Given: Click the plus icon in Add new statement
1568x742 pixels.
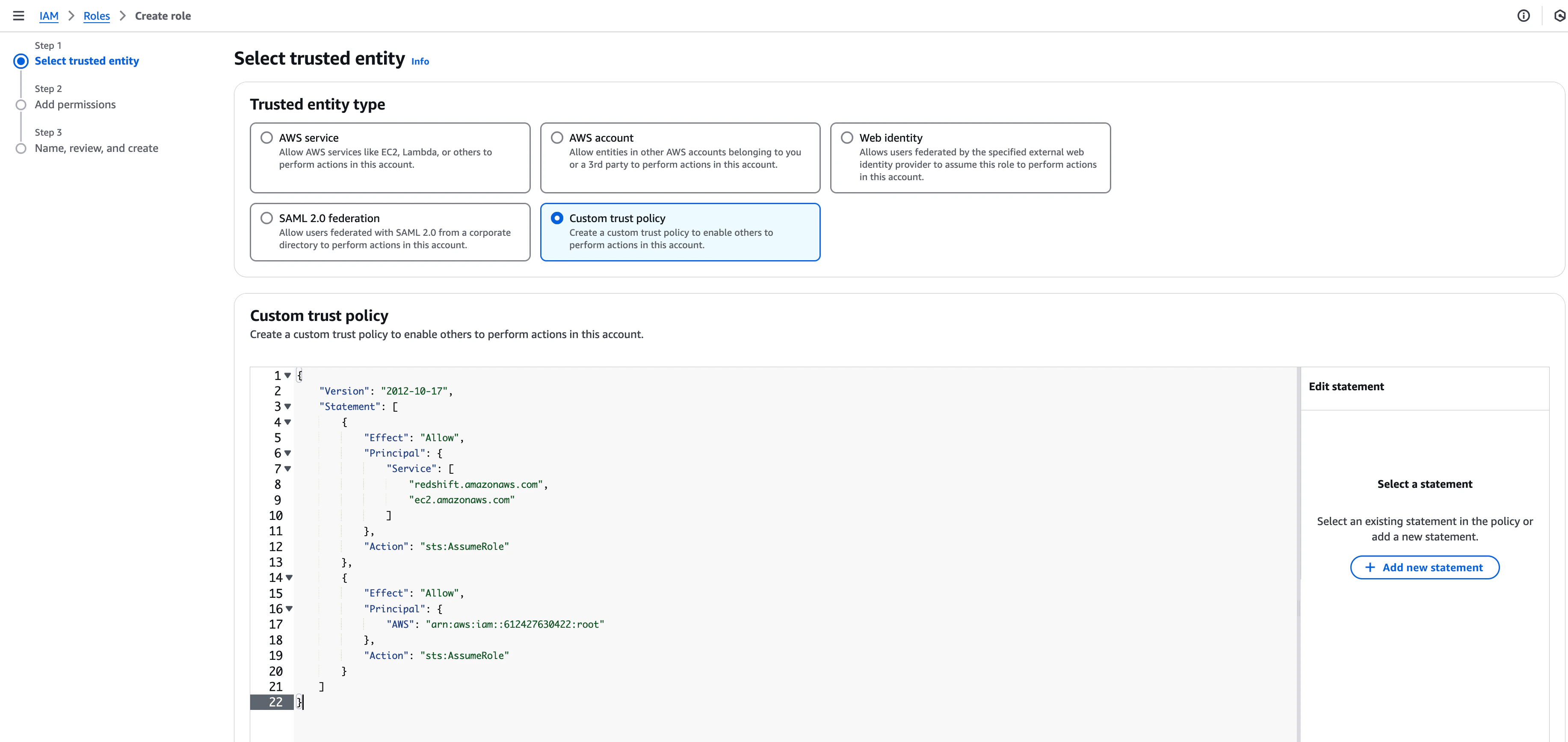Looking at the screenshot, I should 1370,567.
